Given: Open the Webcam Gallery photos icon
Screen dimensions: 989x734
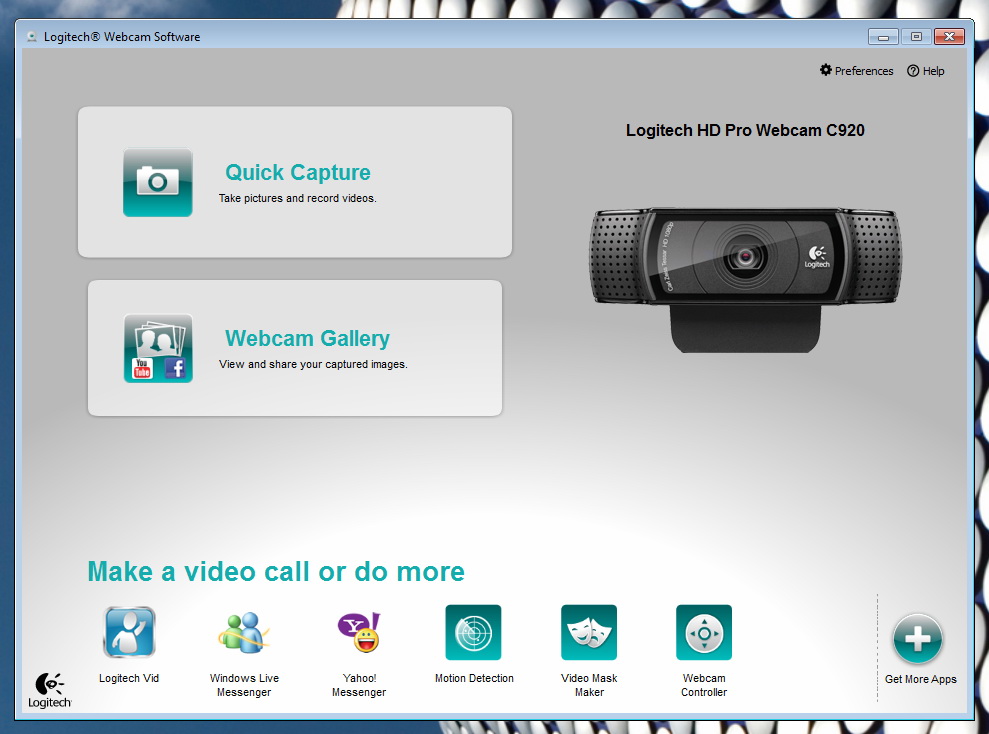Looking at the screenshot, I should 158,348.
